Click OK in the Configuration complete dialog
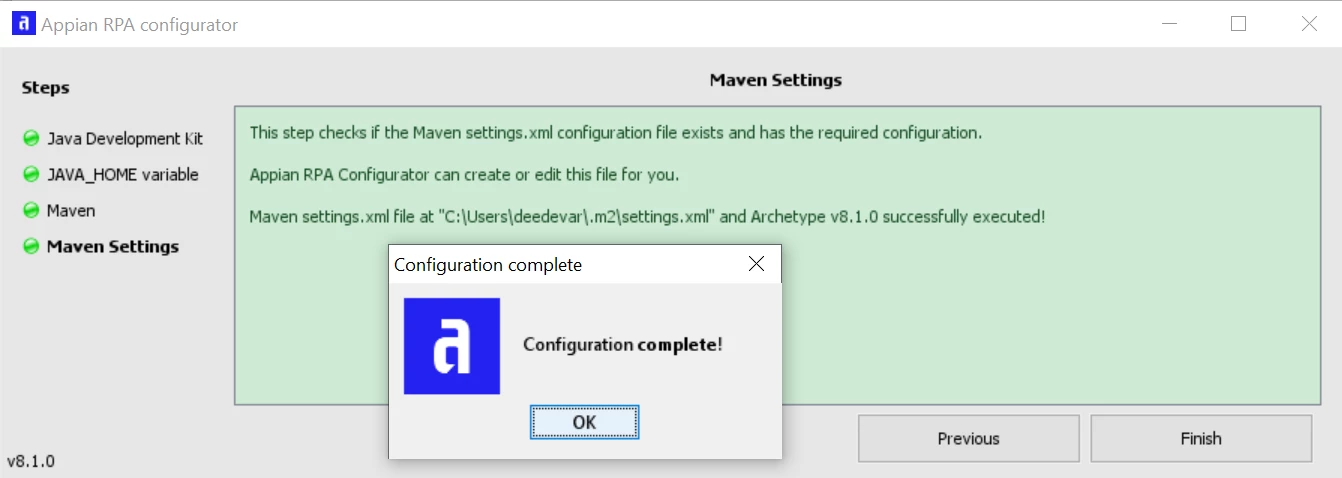The image size is (1342, 478). click(584, 422)
